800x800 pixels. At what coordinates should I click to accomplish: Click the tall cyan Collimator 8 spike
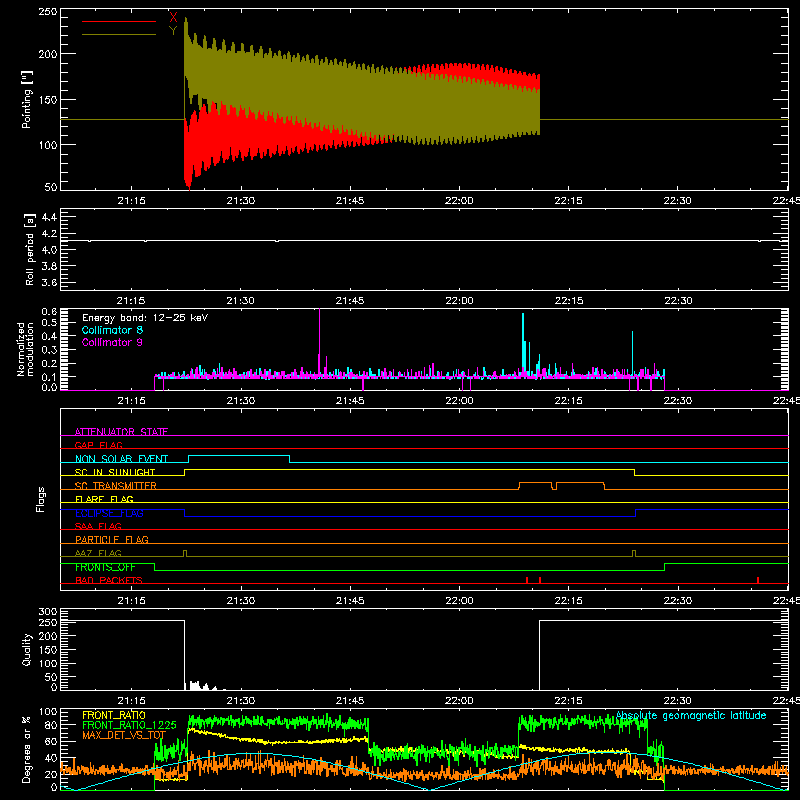(523, 343)
